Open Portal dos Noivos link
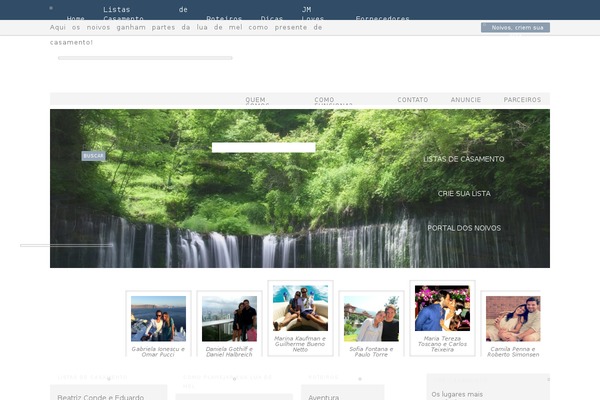This screenshot has width=600, height=400. pos(464,228)
